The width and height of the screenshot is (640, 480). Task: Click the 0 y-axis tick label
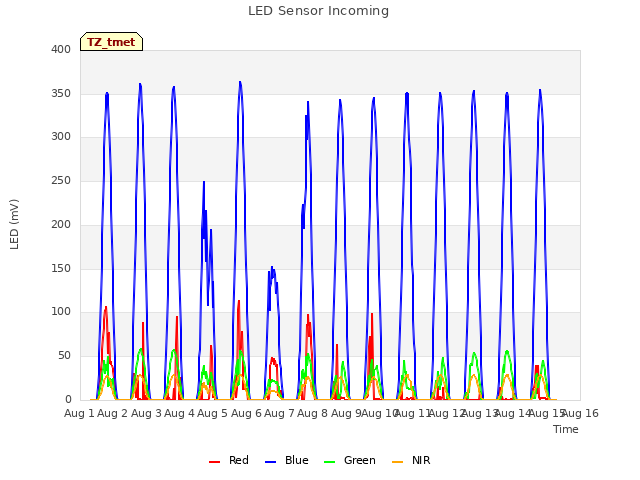tap(68, 399)
